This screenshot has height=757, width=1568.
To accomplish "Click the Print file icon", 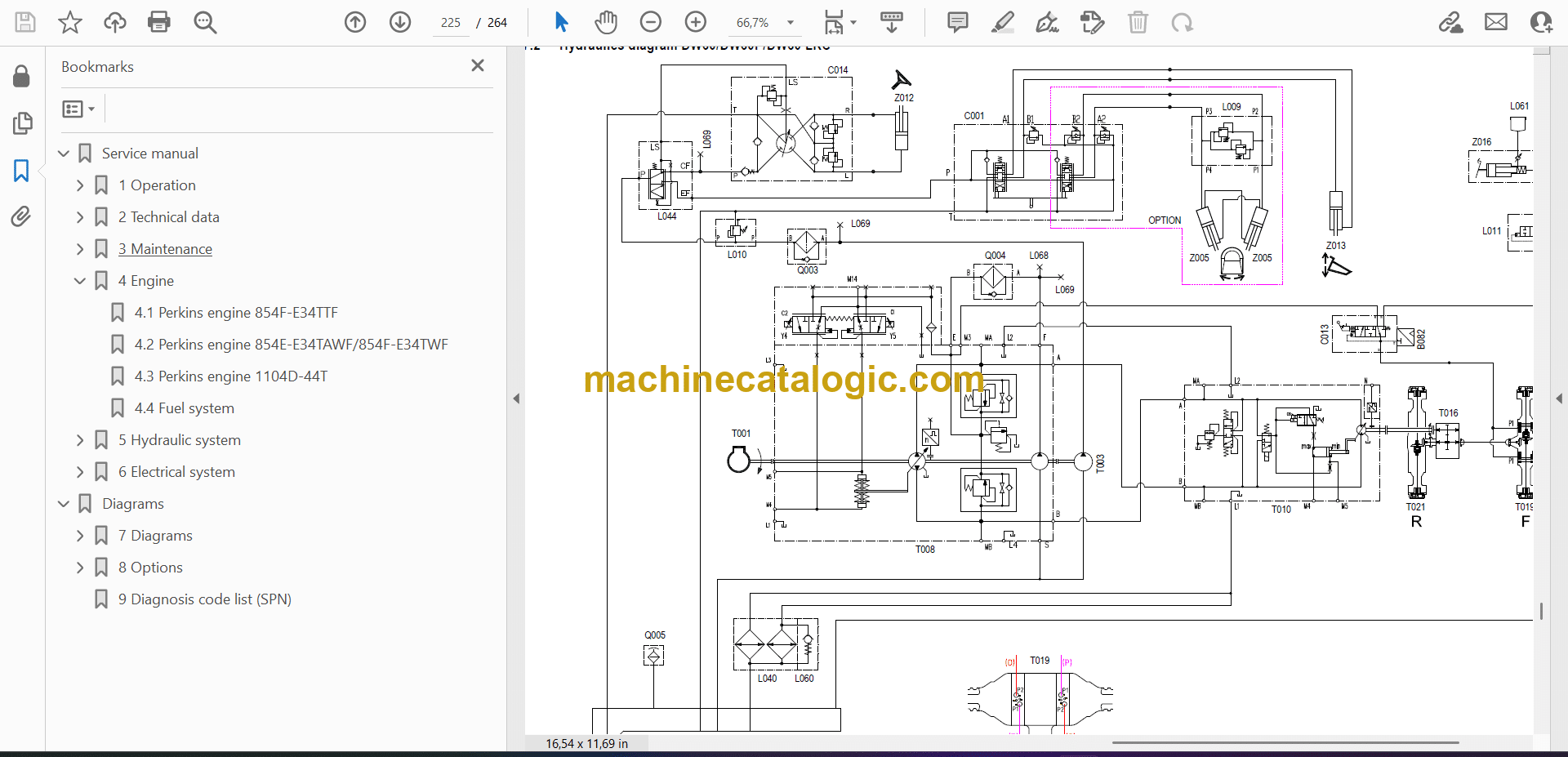I will (x=158, y=22).
